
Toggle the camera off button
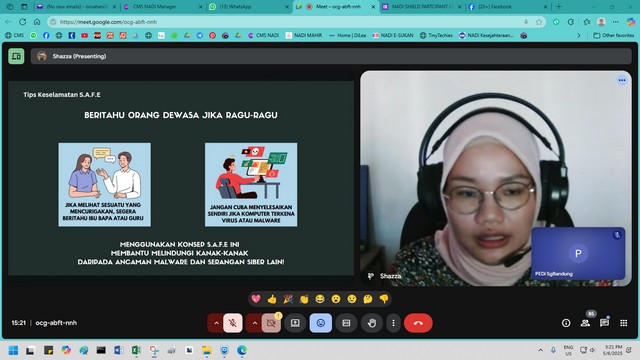[x=271, y=323]
